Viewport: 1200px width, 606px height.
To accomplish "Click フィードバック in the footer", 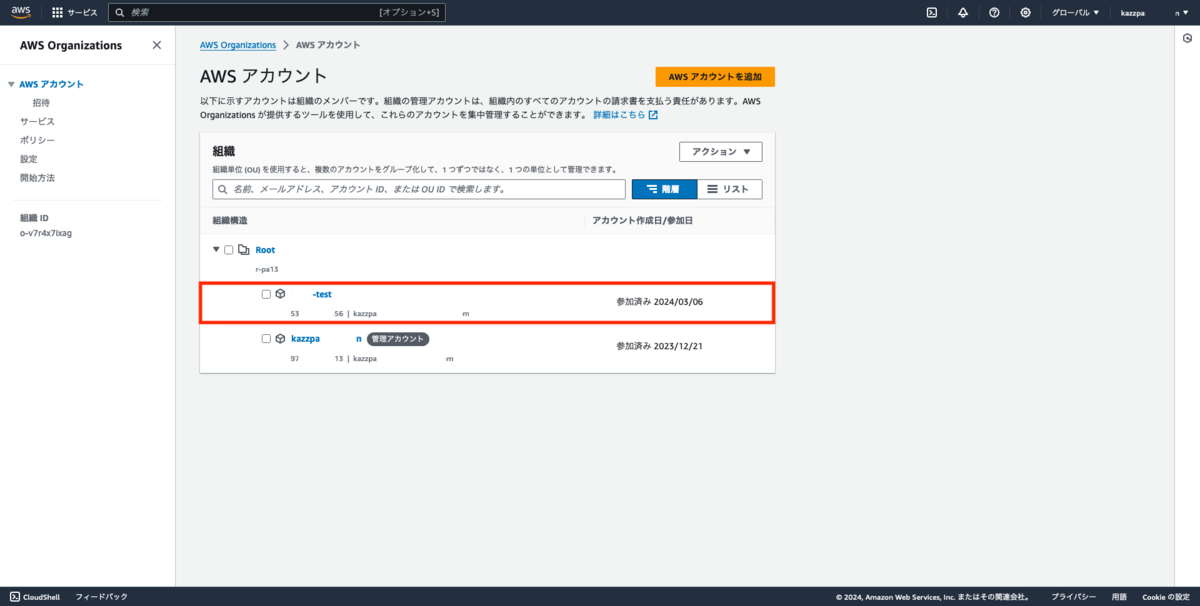I will [x=102, y=597].
